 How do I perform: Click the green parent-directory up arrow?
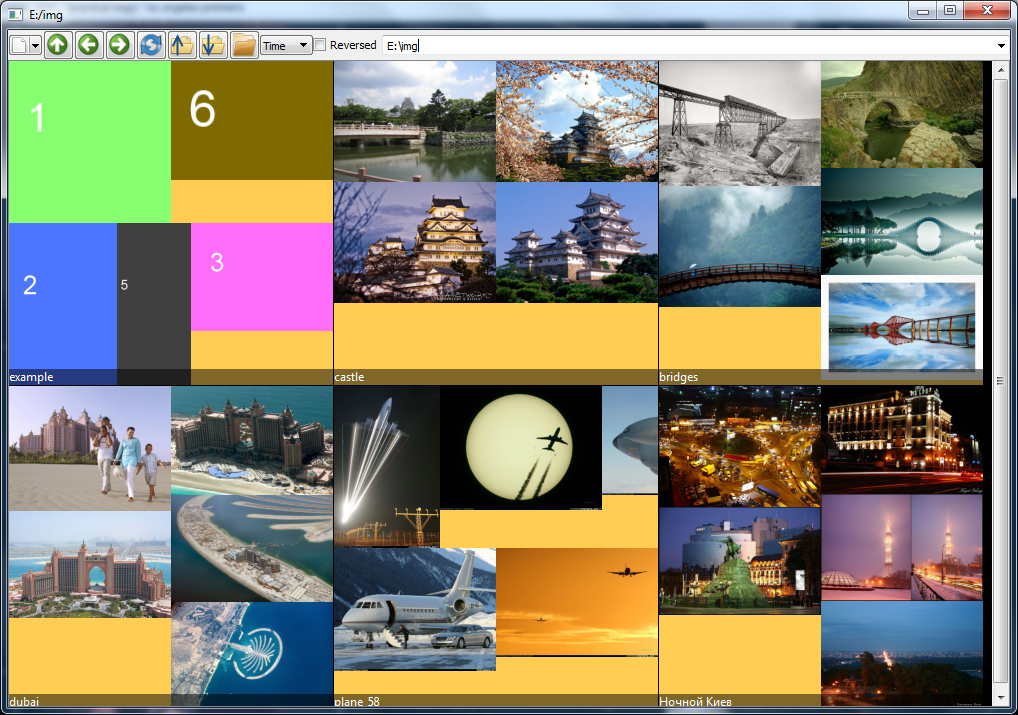pos(58,44)
